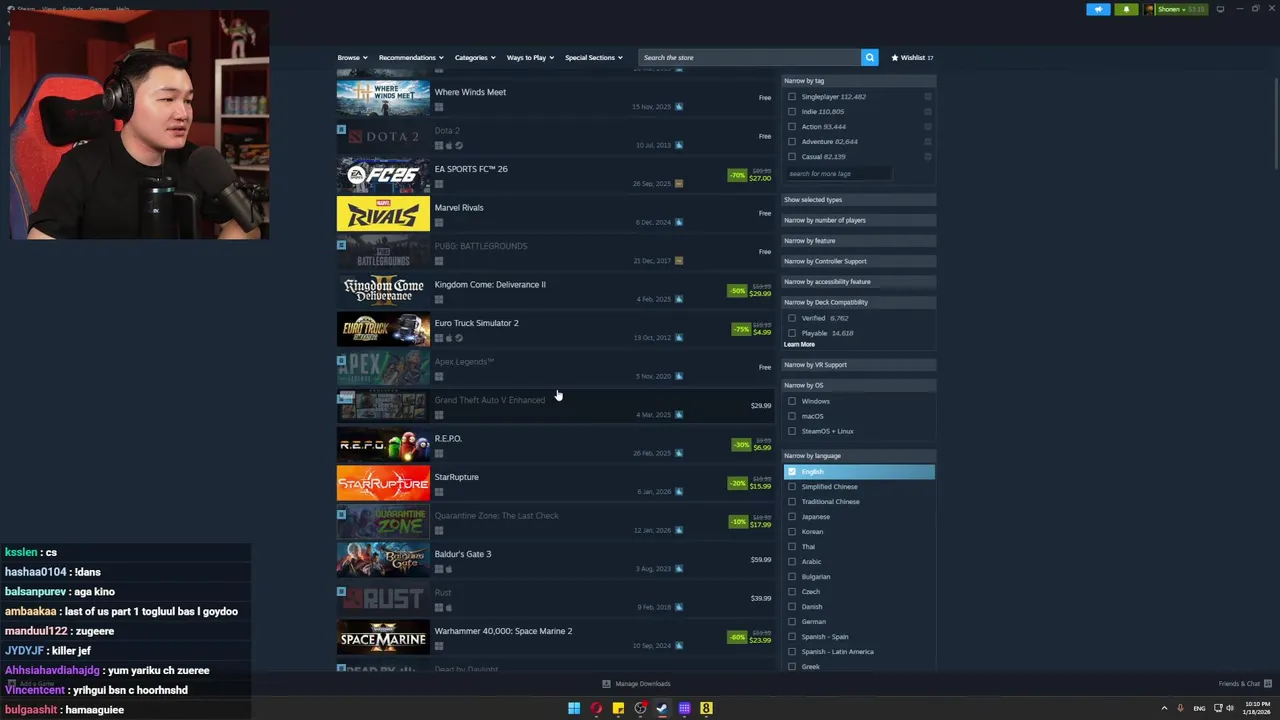1280x720 pixels.
Task: Expand Show selected types section
Action: (859, 200)
